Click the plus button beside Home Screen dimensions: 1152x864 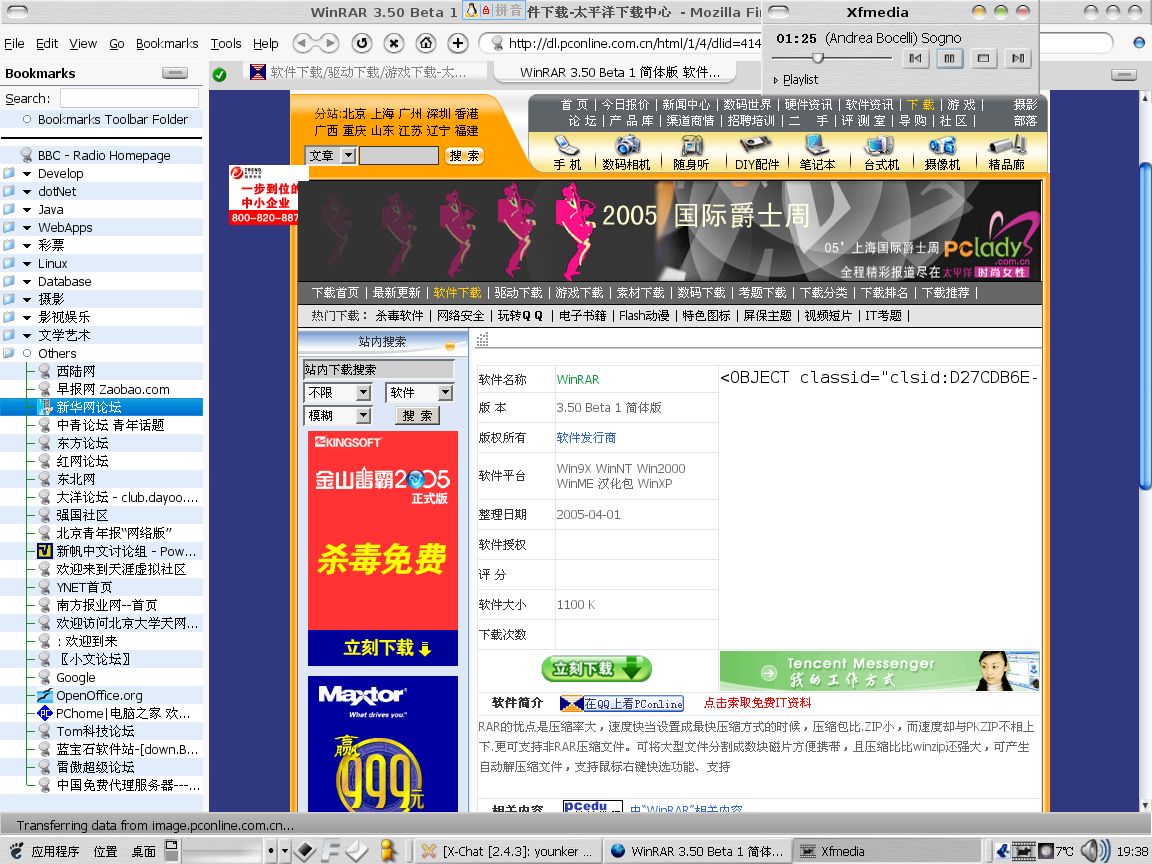pyautogui.click(x=458, y=43)
